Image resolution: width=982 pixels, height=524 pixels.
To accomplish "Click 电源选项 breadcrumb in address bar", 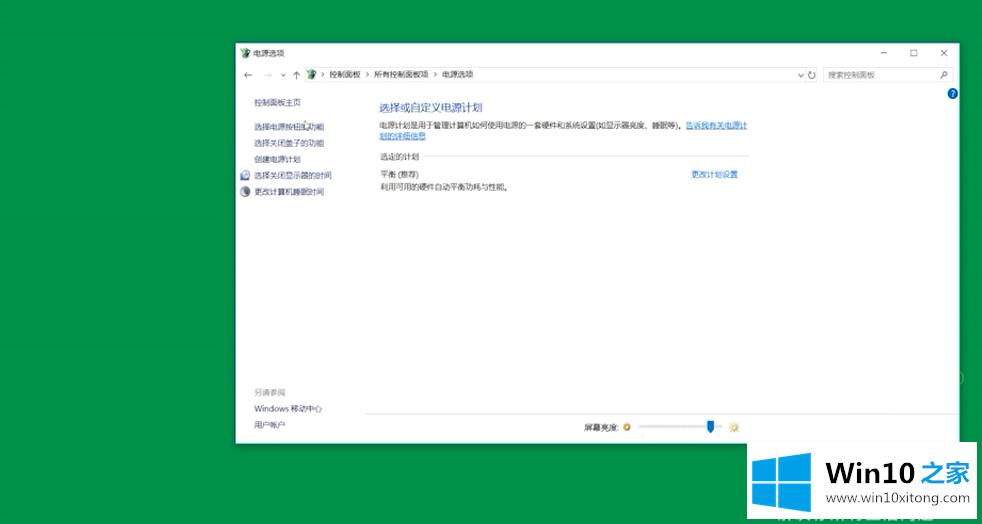I will point(458,74).
